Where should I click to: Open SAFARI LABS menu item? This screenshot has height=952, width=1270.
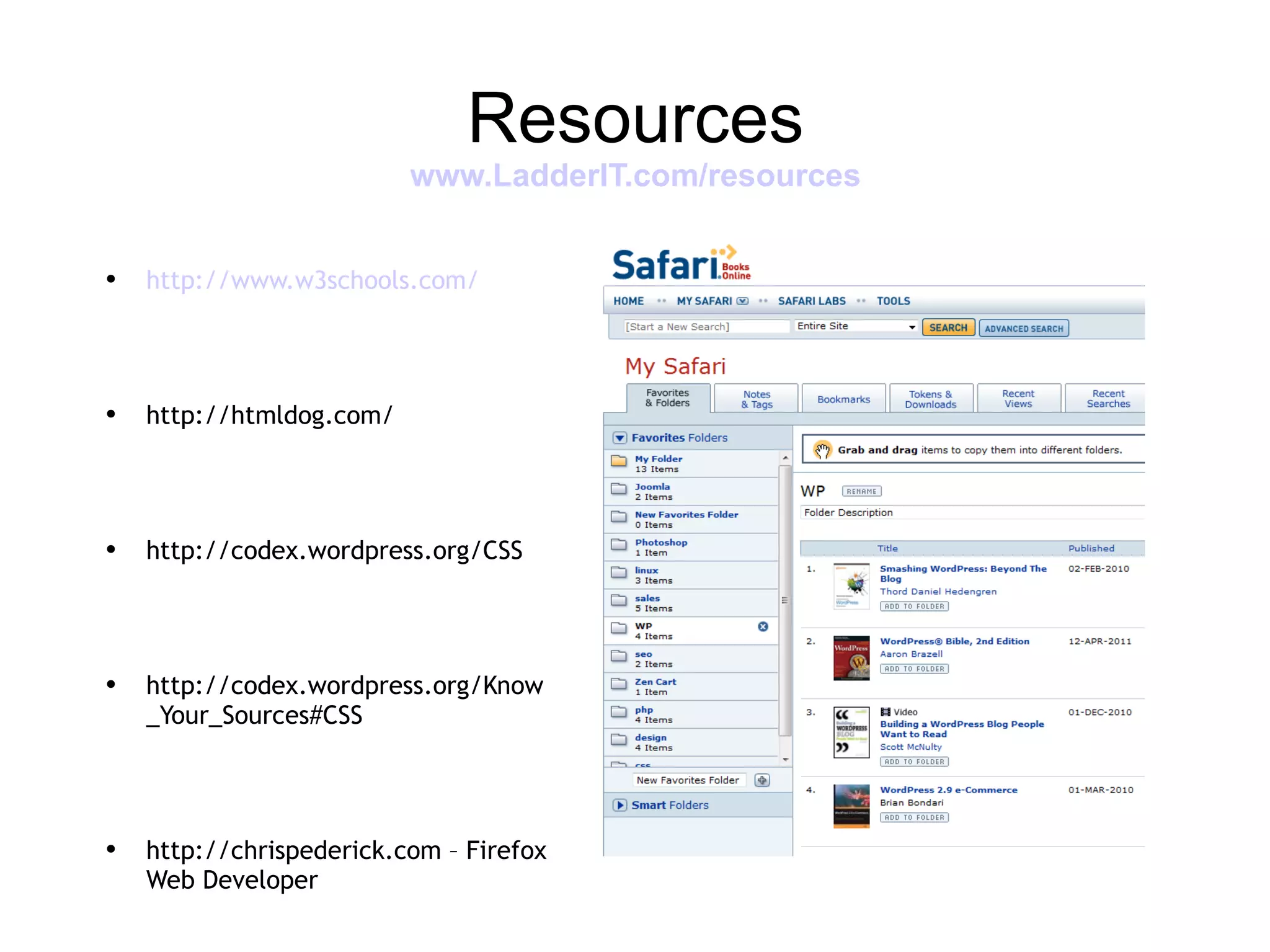(x=811, y=301)
